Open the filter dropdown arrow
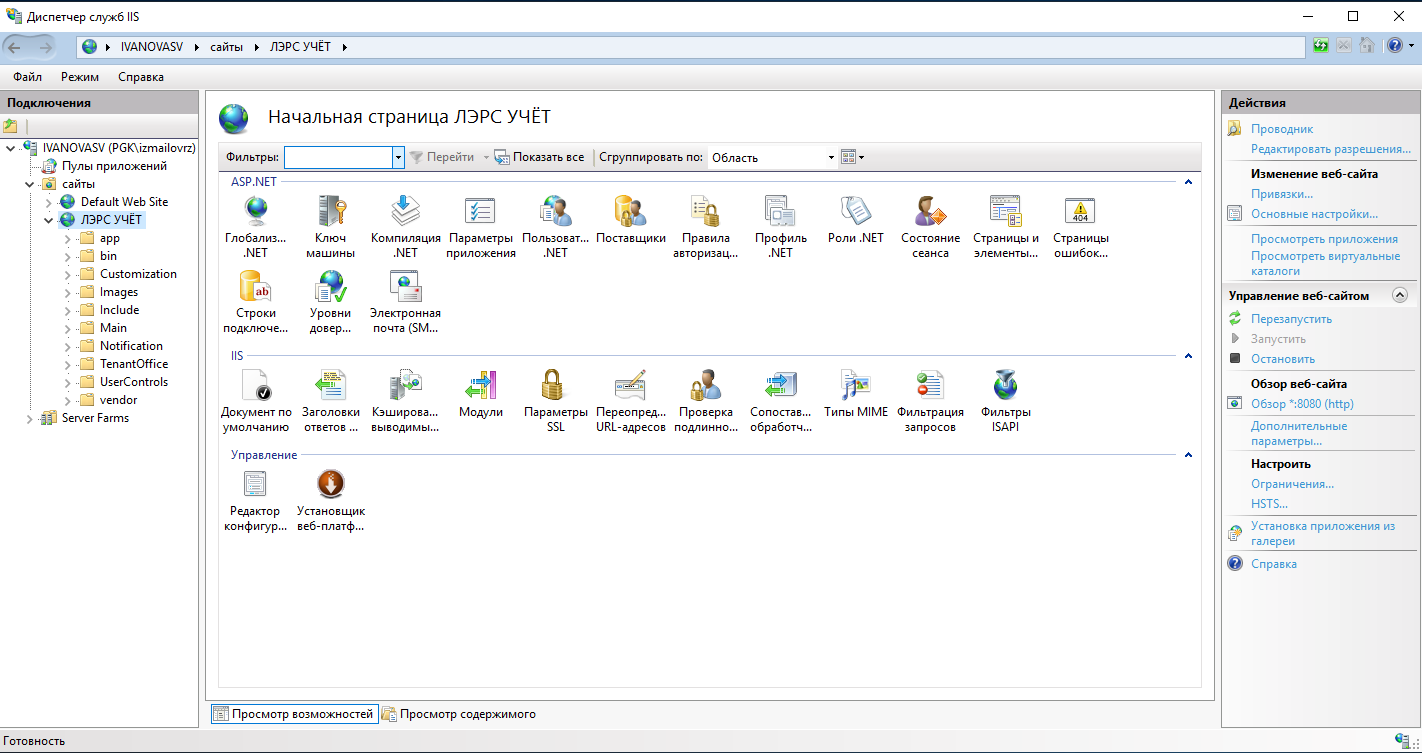 click(398, 157)
